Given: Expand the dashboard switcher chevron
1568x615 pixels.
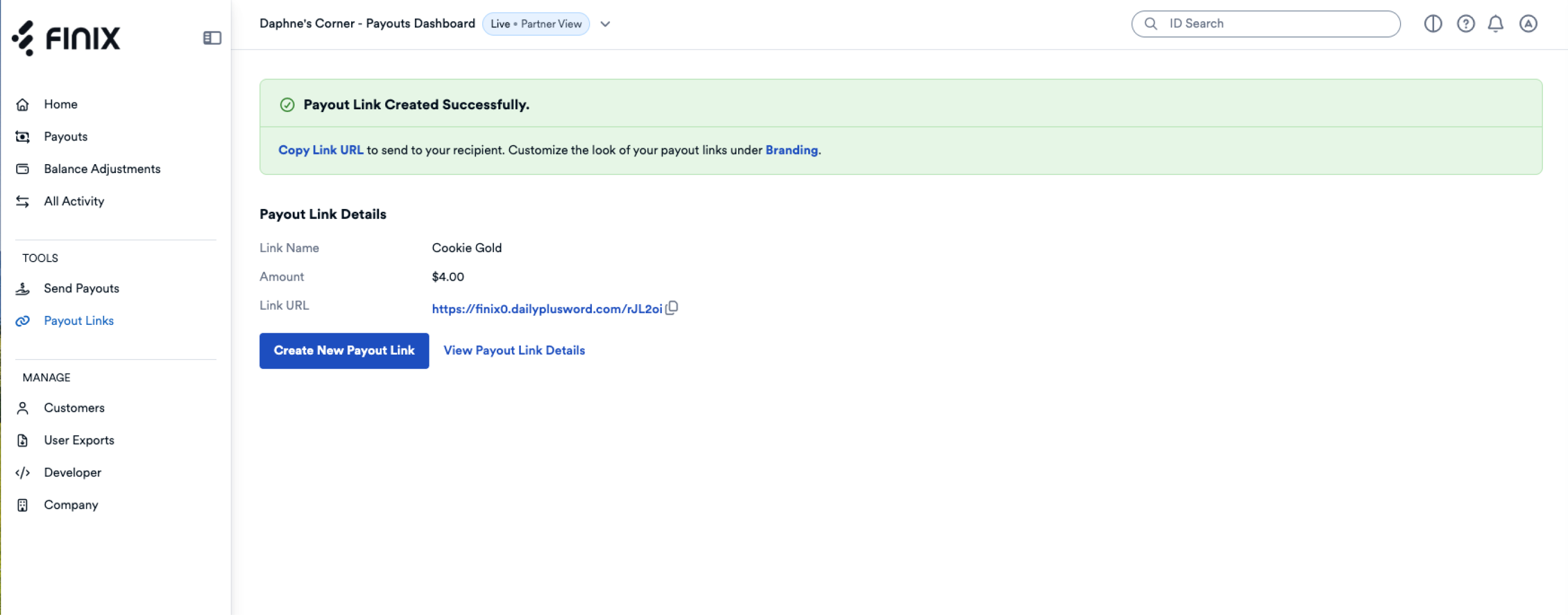Looking at the screenshot, I should (605, 24).
